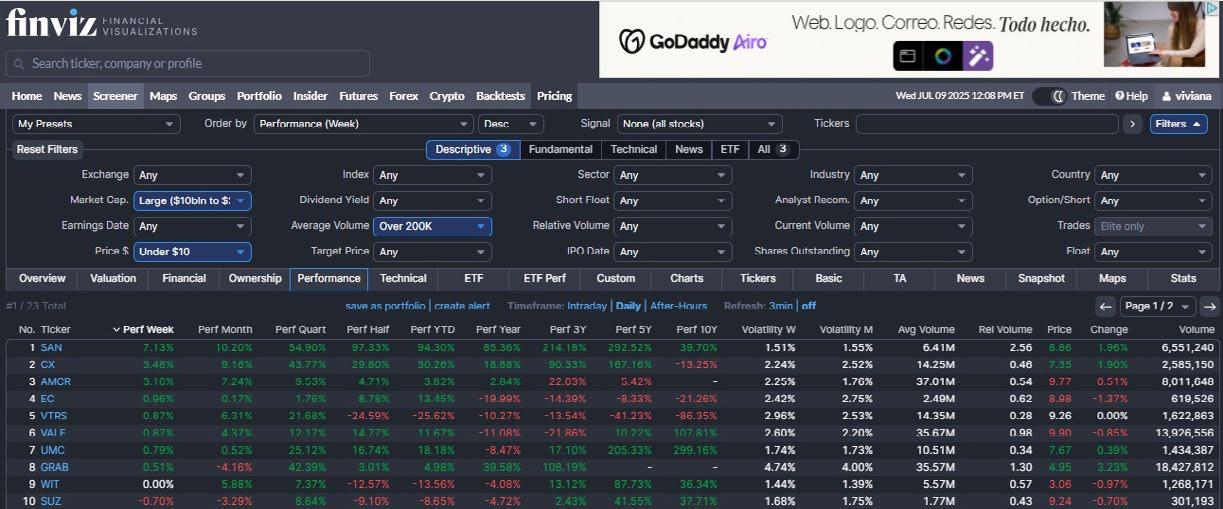The image size is (1223, 509).
Task: Click the search ticker input field
Action: tap(188, 63)
